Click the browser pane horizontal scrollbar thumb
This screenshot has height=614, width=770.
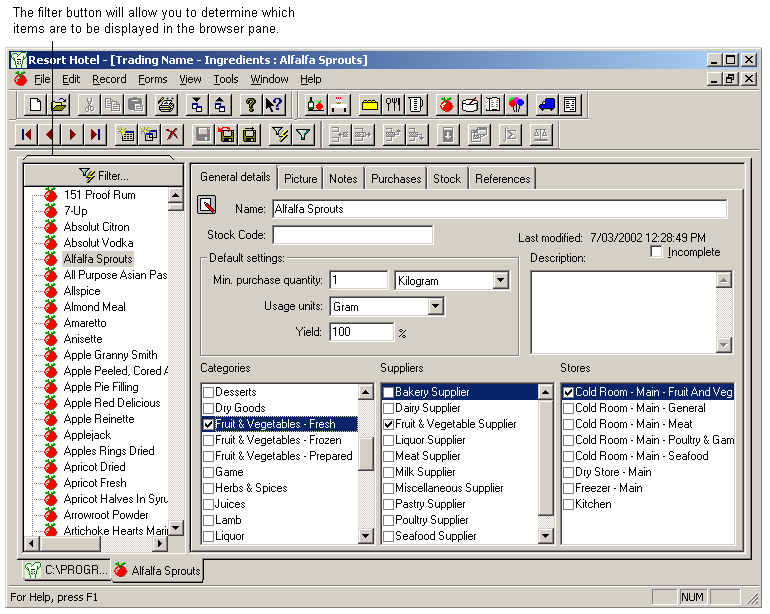pyautogui.click(x=70, y=543)
